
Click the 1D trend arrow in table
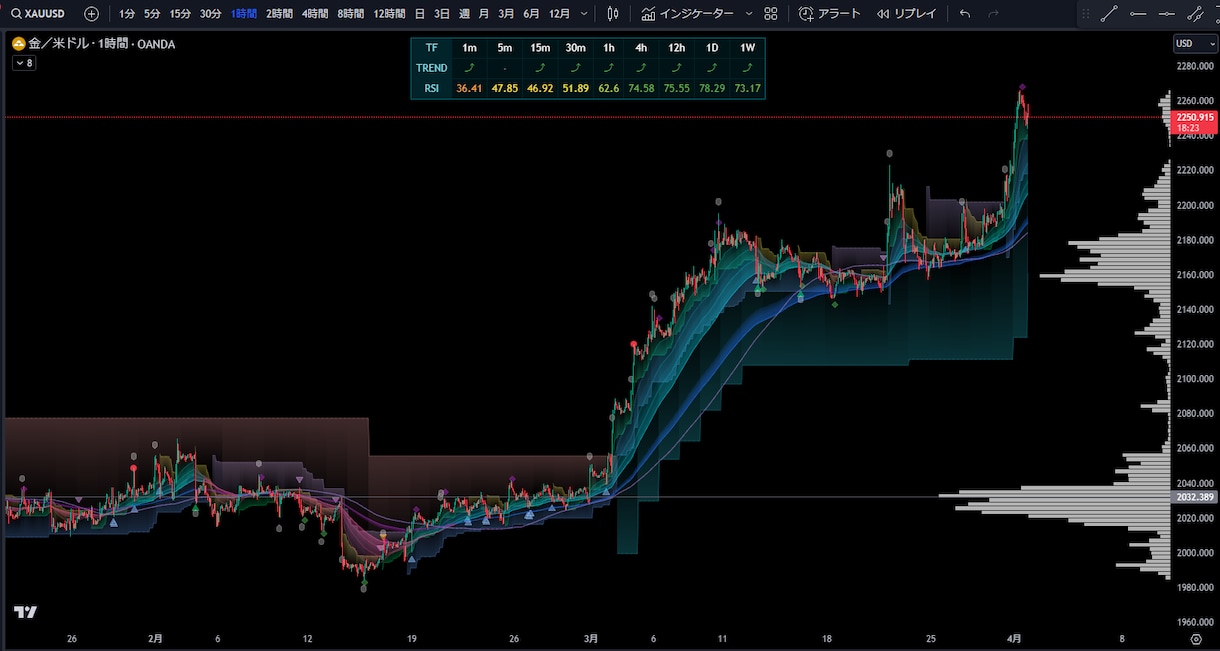click(x=712, y=68)
